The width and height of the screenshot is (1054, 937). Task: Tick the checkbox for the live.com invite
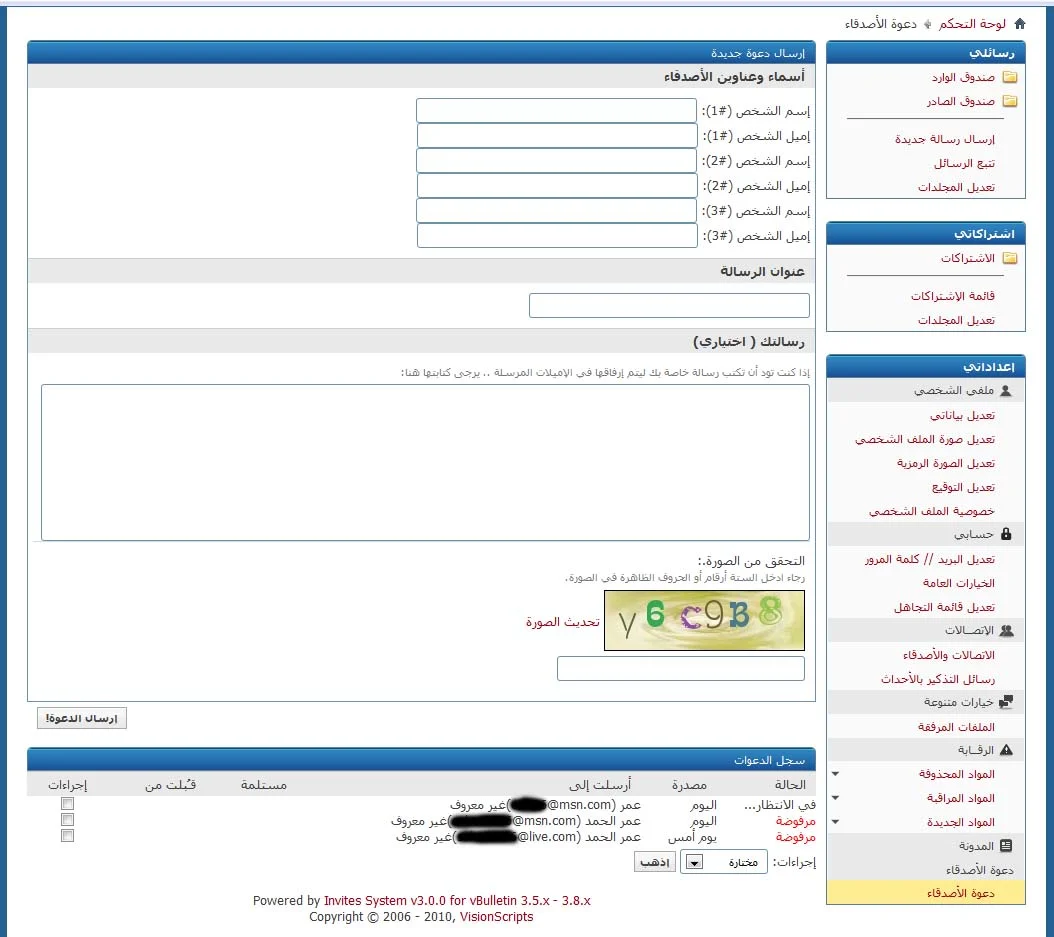pyautogui.click(x=67, y=836)
